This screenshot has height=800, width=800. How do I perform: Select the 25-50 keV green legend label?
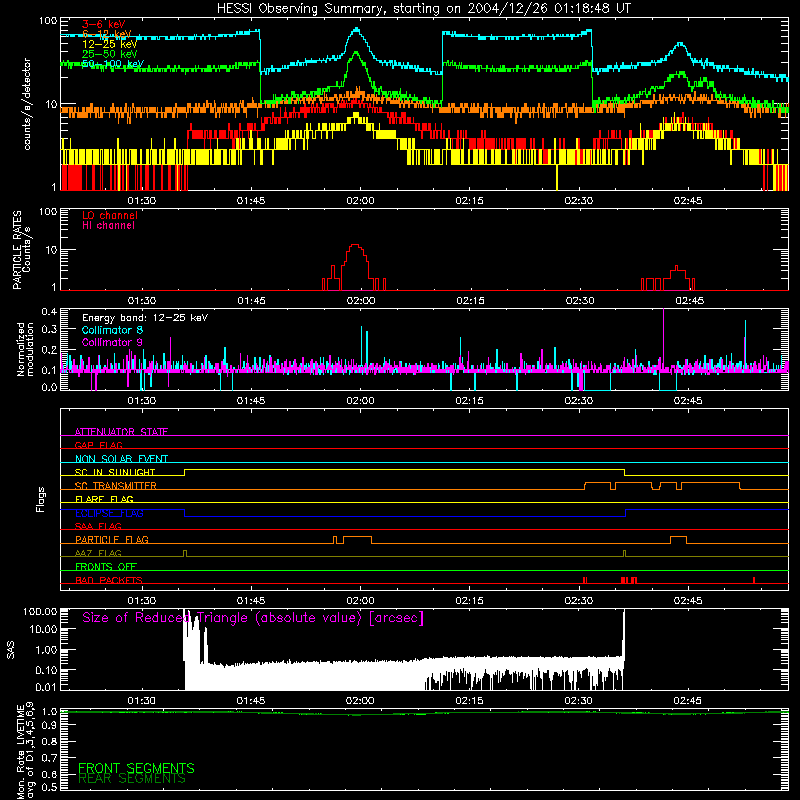pos(110,54)
